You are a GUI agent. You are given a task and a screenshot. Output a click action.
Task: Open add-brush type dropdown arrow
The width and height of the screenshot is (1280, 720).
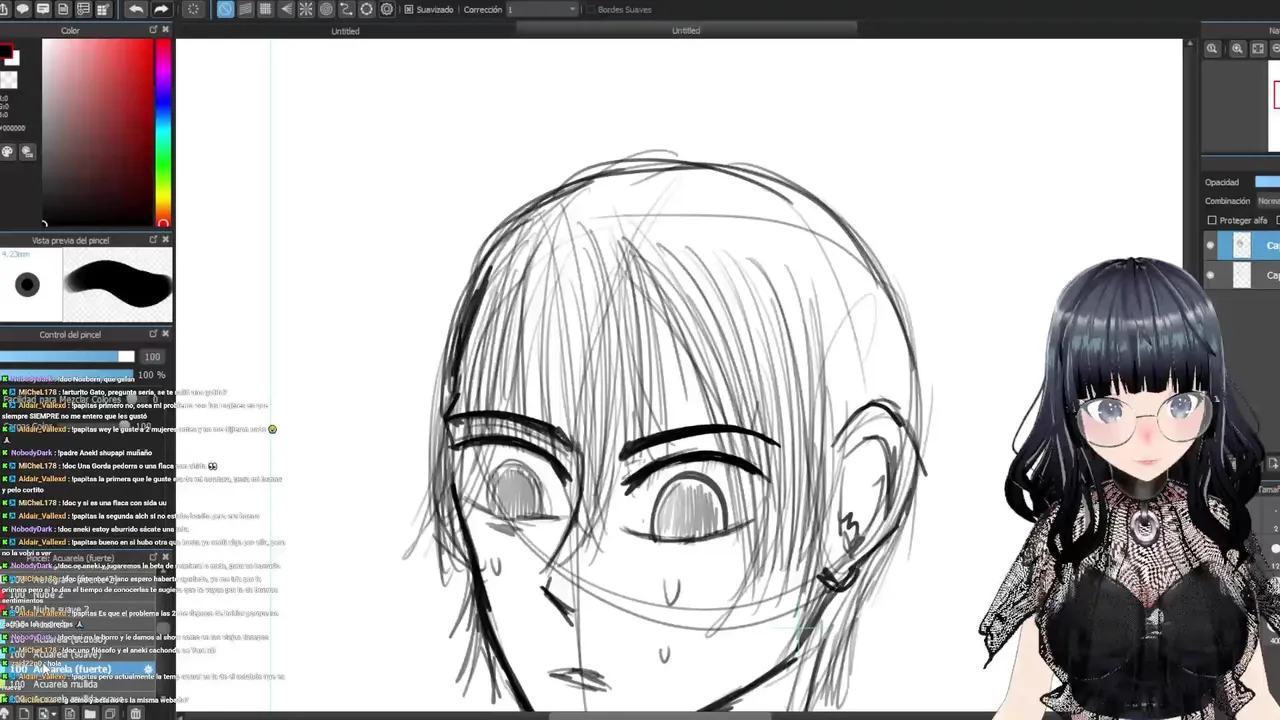click(54, 713)
